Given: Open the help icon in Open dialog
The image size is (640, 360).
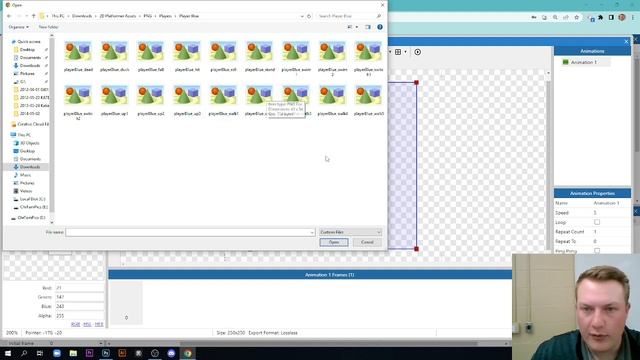Looking at the screenshot, I should (380, 27).
